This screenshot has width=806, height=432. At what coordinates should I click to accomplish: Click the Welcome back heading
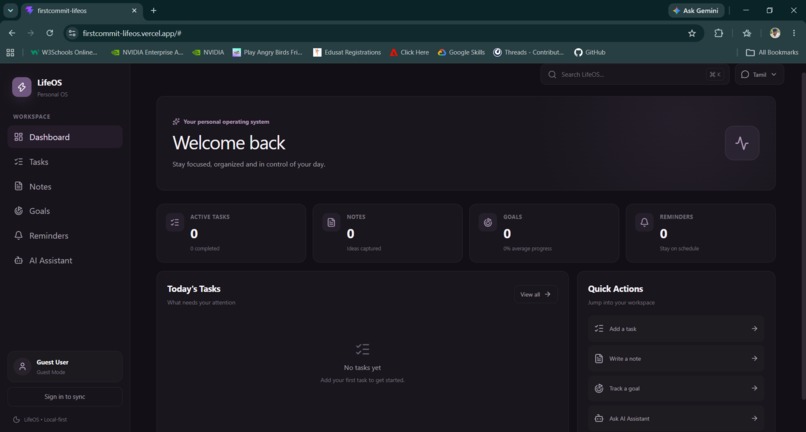(229, 143)
